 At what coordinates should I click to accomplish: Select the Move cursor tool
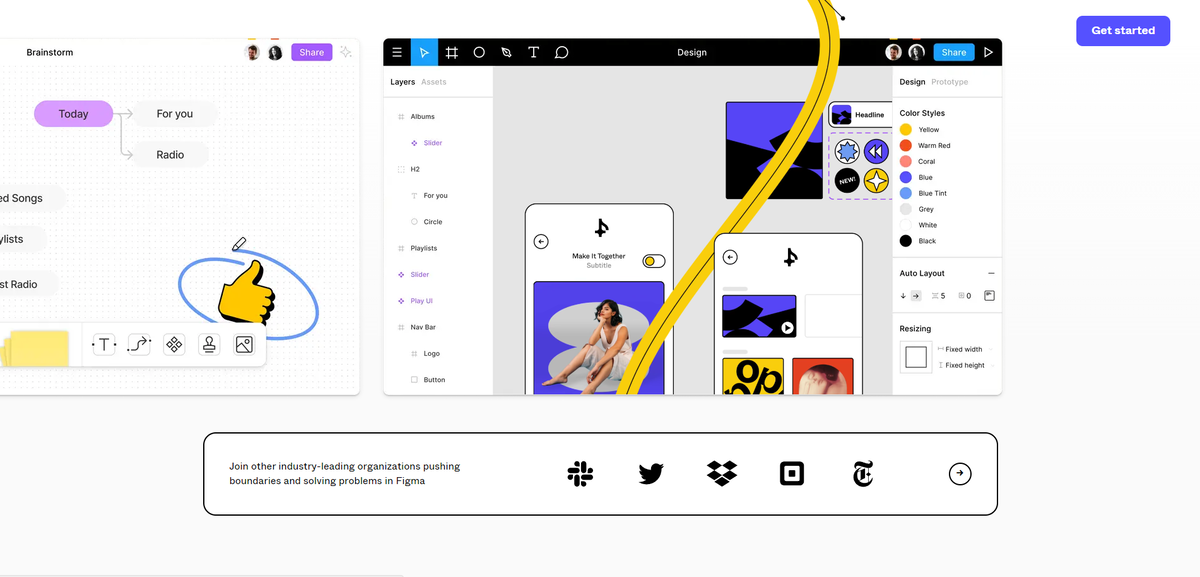pos(424,52)
